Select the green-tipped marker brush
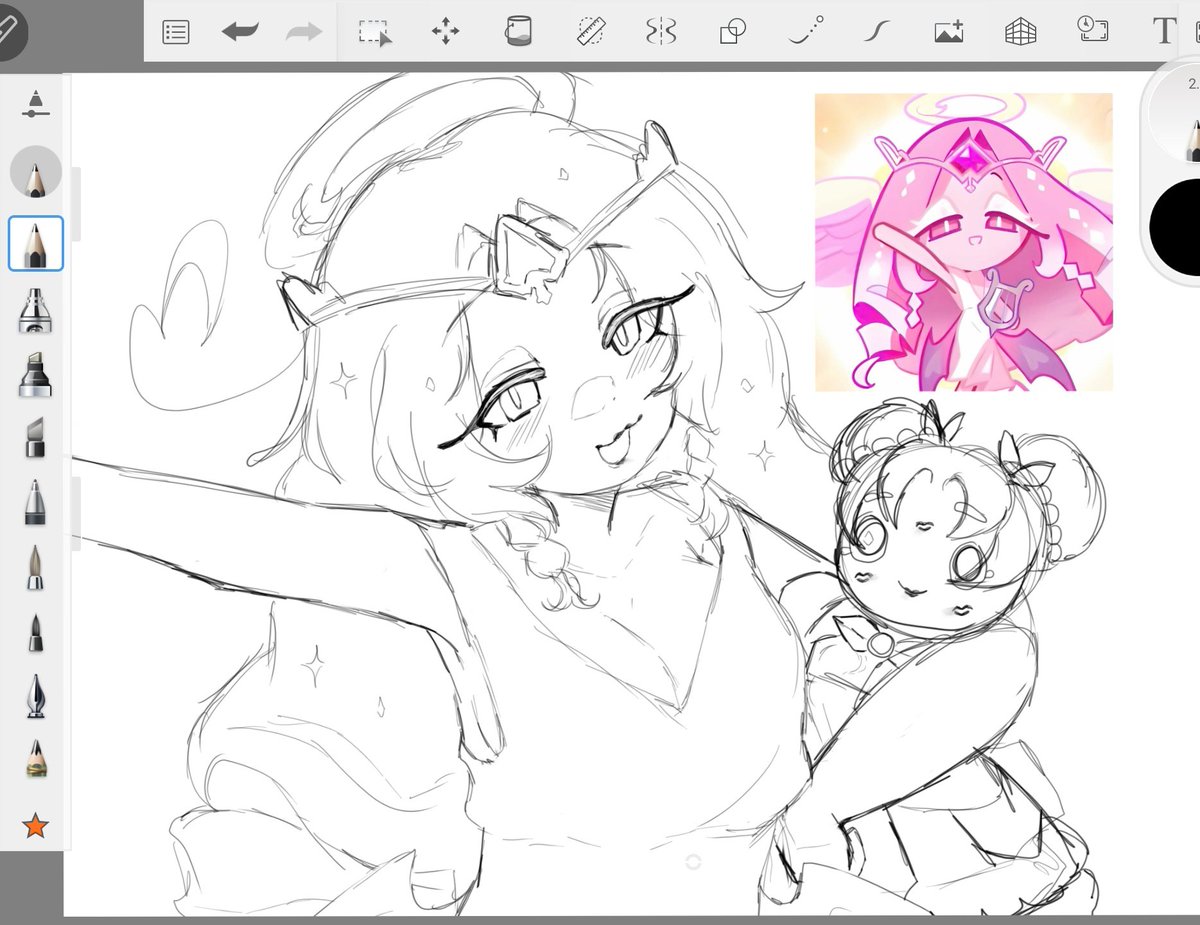 [36, 374]
